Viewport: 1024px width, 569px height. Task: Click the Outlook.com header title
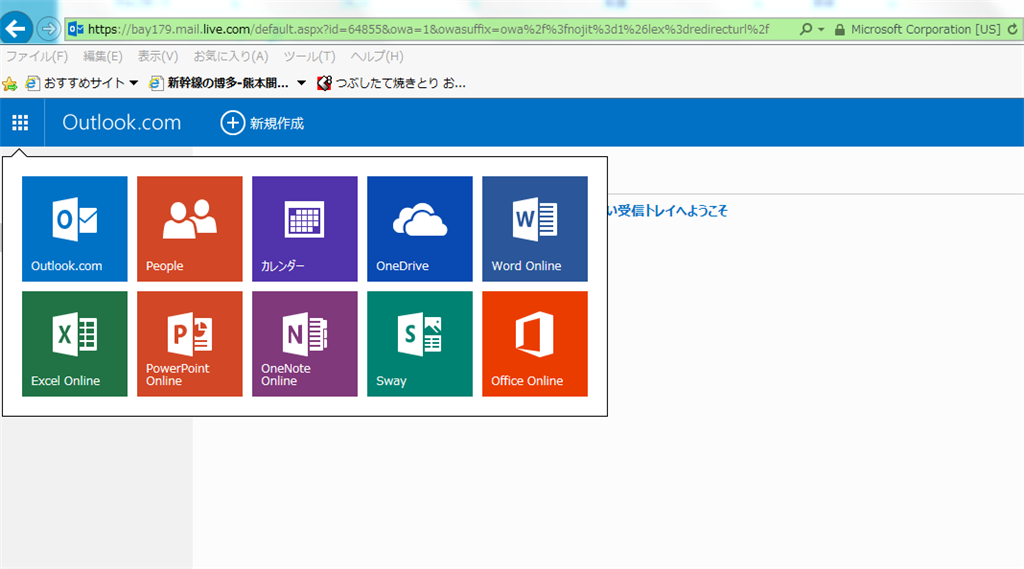point(121,122)
